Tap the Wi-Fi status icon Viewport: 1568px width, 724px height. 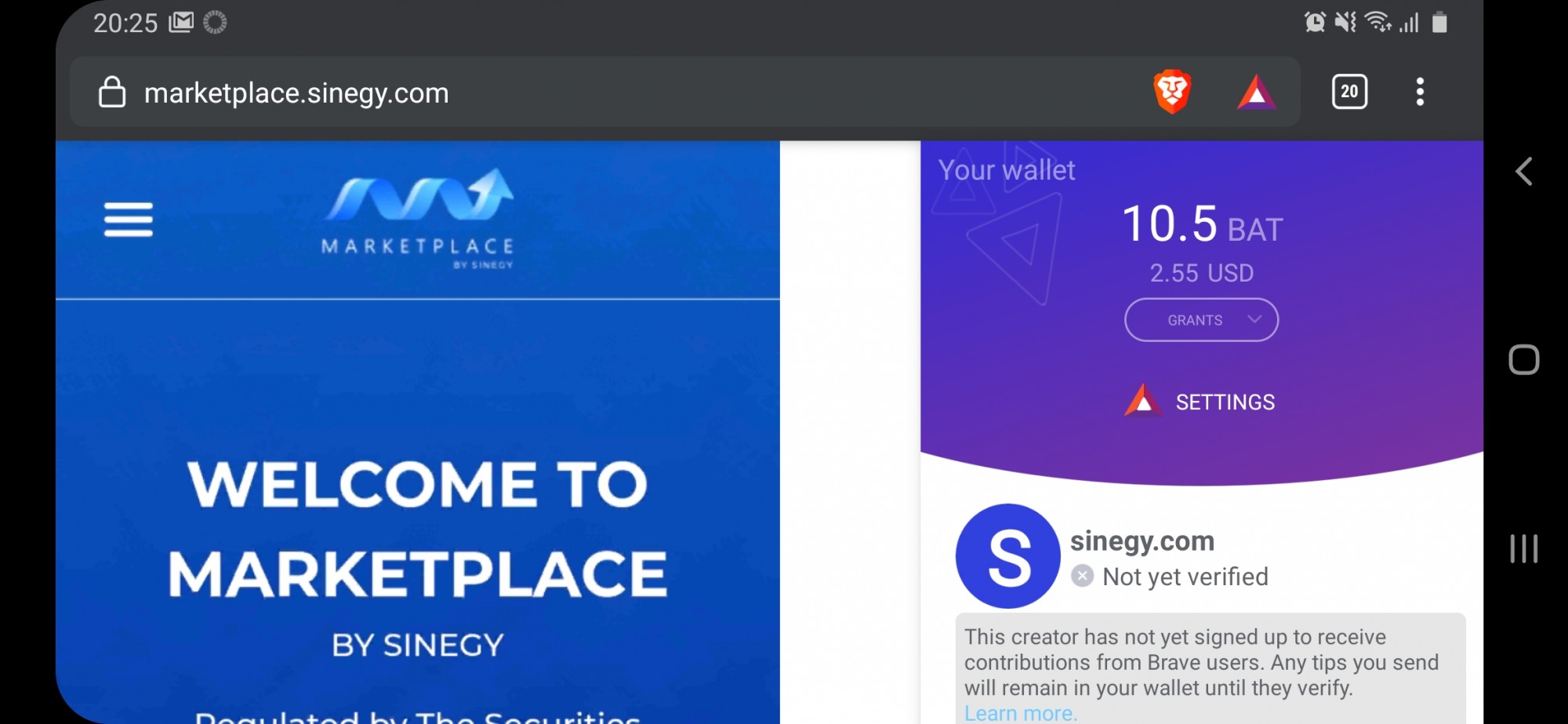[x=1377, y=22]
